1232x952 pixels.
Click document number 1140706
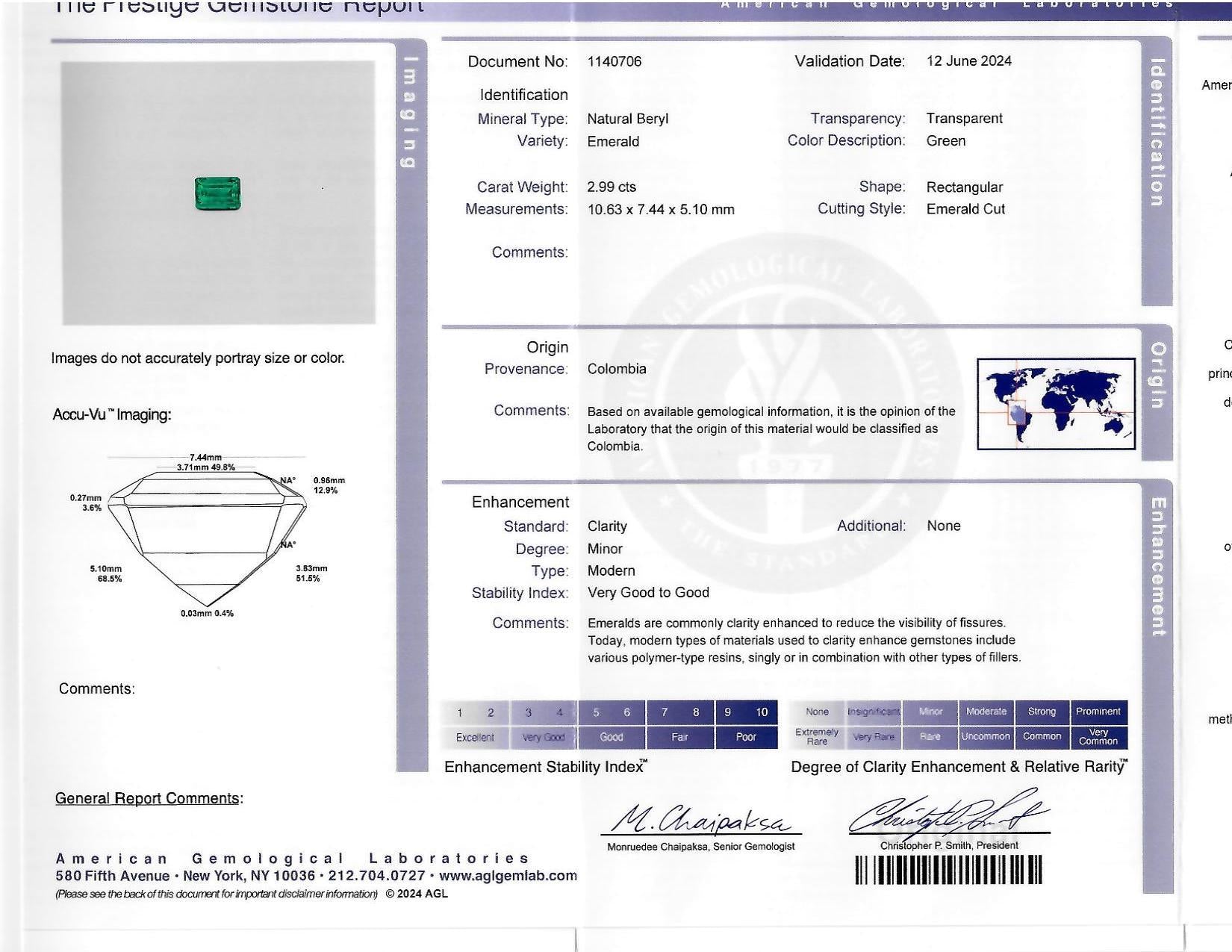click(x=615, y=61)
